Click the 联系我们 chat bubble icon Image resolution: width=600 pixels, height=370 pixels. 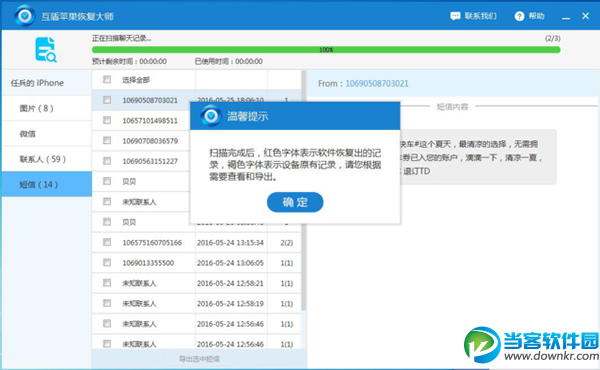(455, 16)
